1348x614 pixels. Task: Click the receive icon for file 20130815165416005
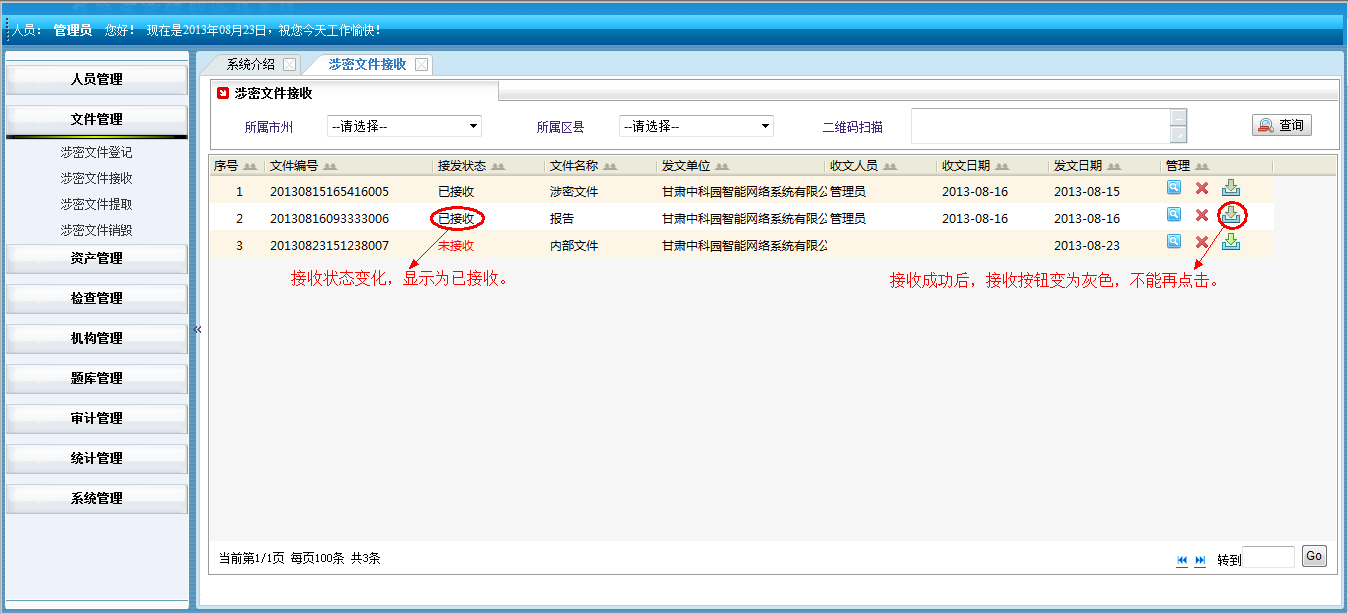tap(1231, 187)
